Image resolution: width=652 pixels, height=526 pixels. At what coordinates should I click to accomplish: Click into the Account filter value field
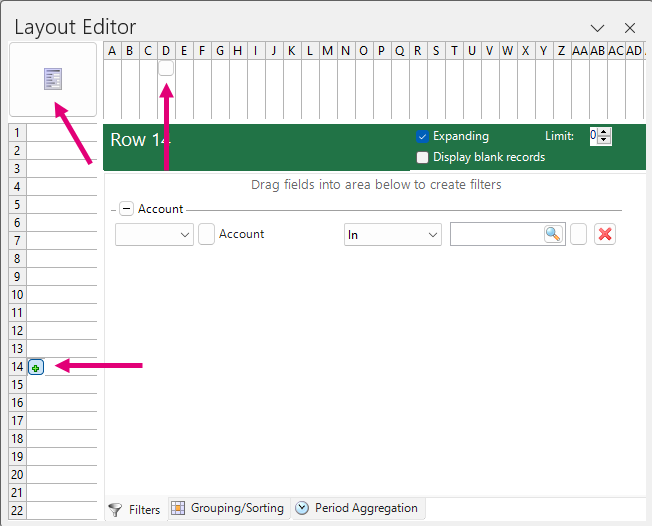click(497, 235)
